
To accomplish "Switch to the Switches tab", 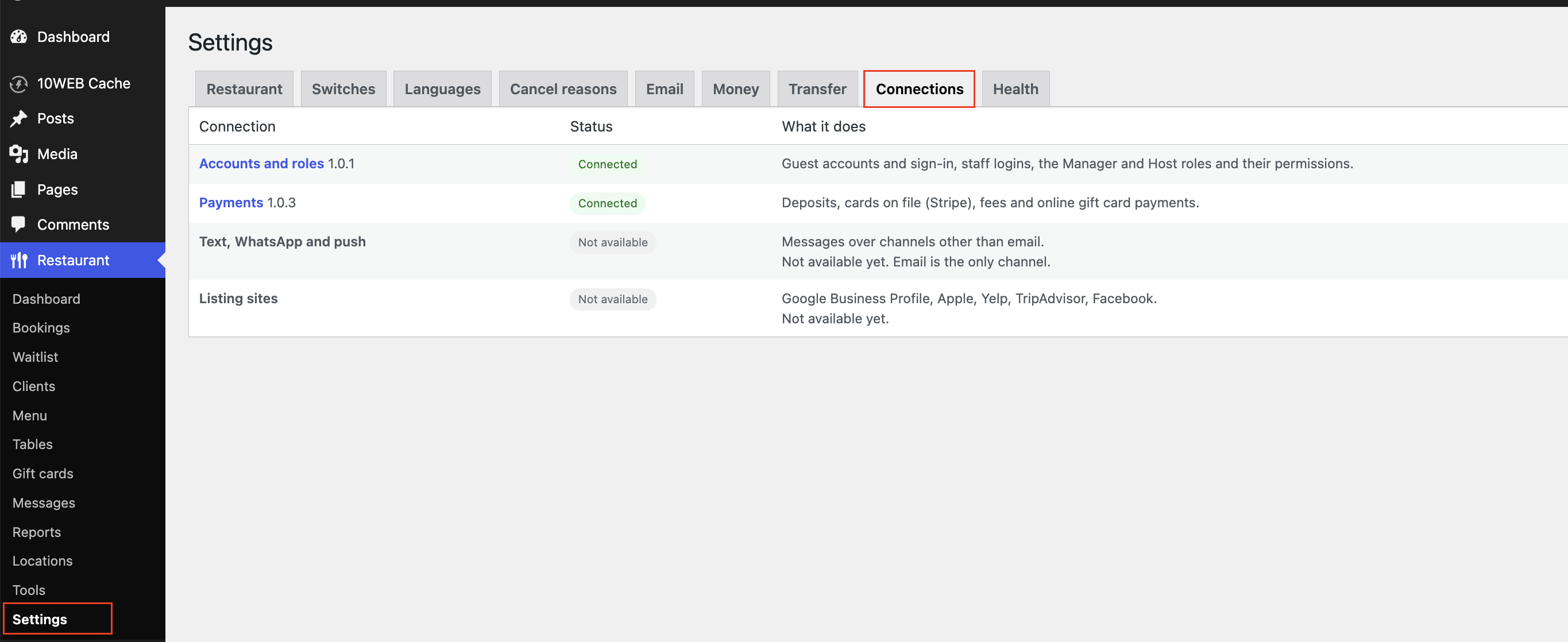I will pos(343,89).
